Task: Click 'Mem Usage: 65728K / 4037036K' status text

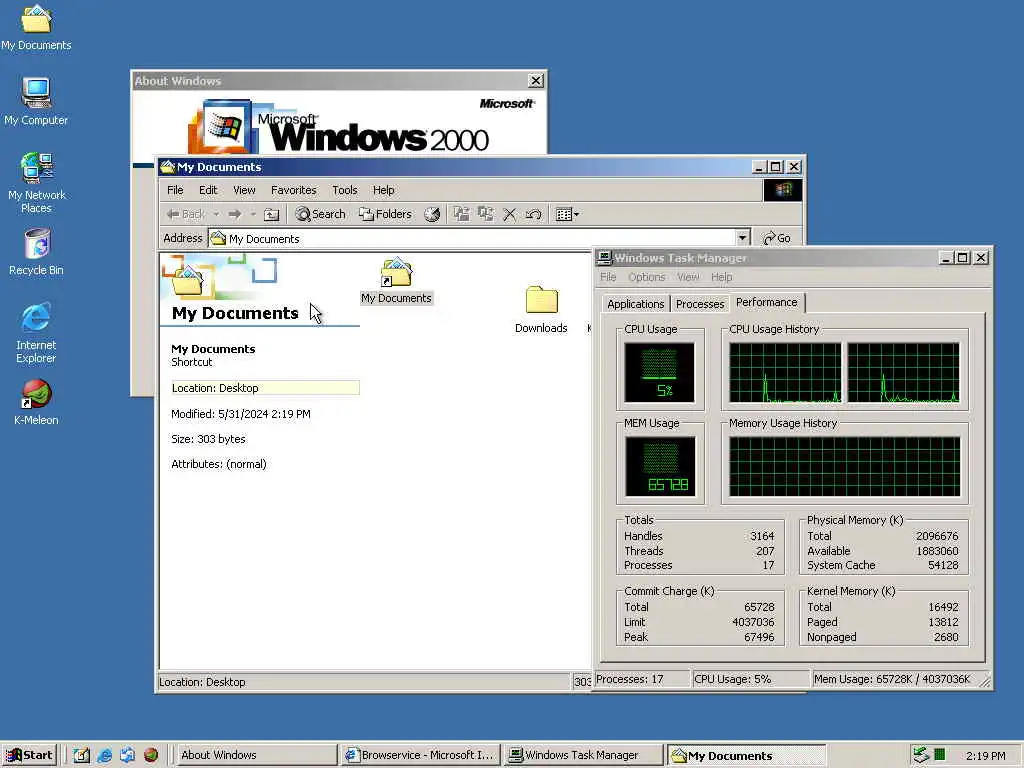Action: [x=892, y=679]
